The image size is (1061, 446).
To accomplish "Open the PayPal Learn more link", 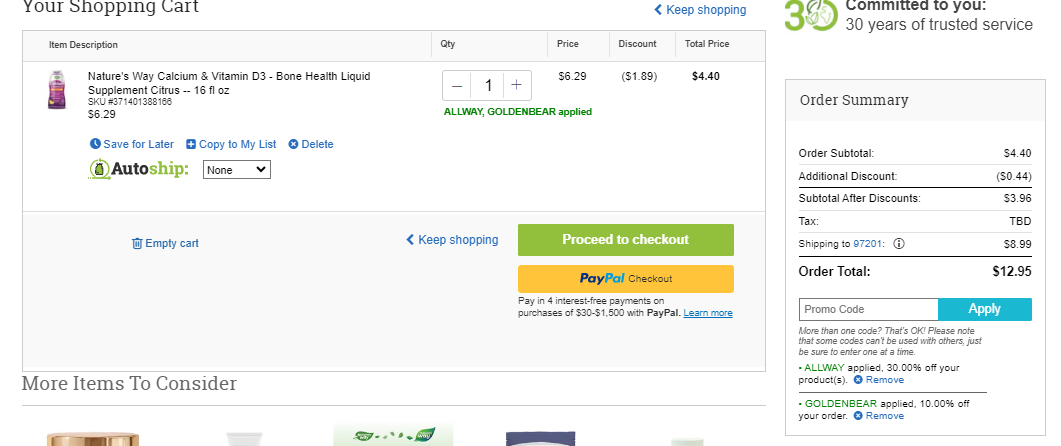I will [x=708, y=313].
